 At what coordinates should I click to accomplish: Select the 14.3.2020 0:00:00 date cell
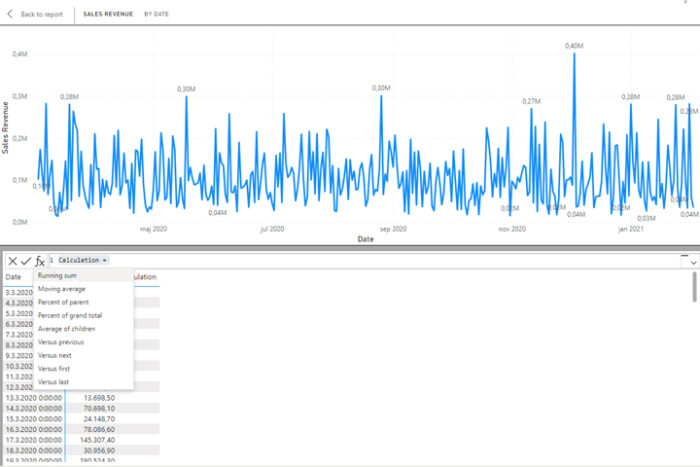34,409
